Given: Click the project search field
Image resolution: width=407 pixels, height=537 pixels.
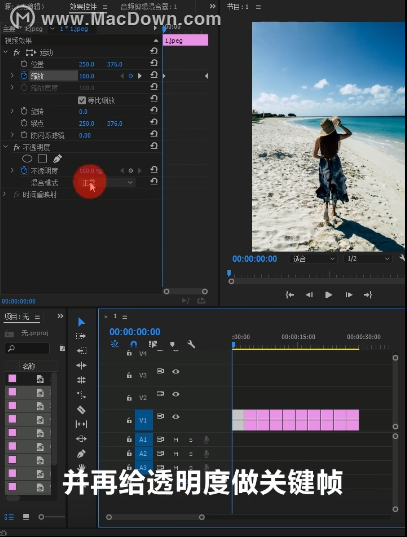Looking at the screenshot, I should coord(27,348).
